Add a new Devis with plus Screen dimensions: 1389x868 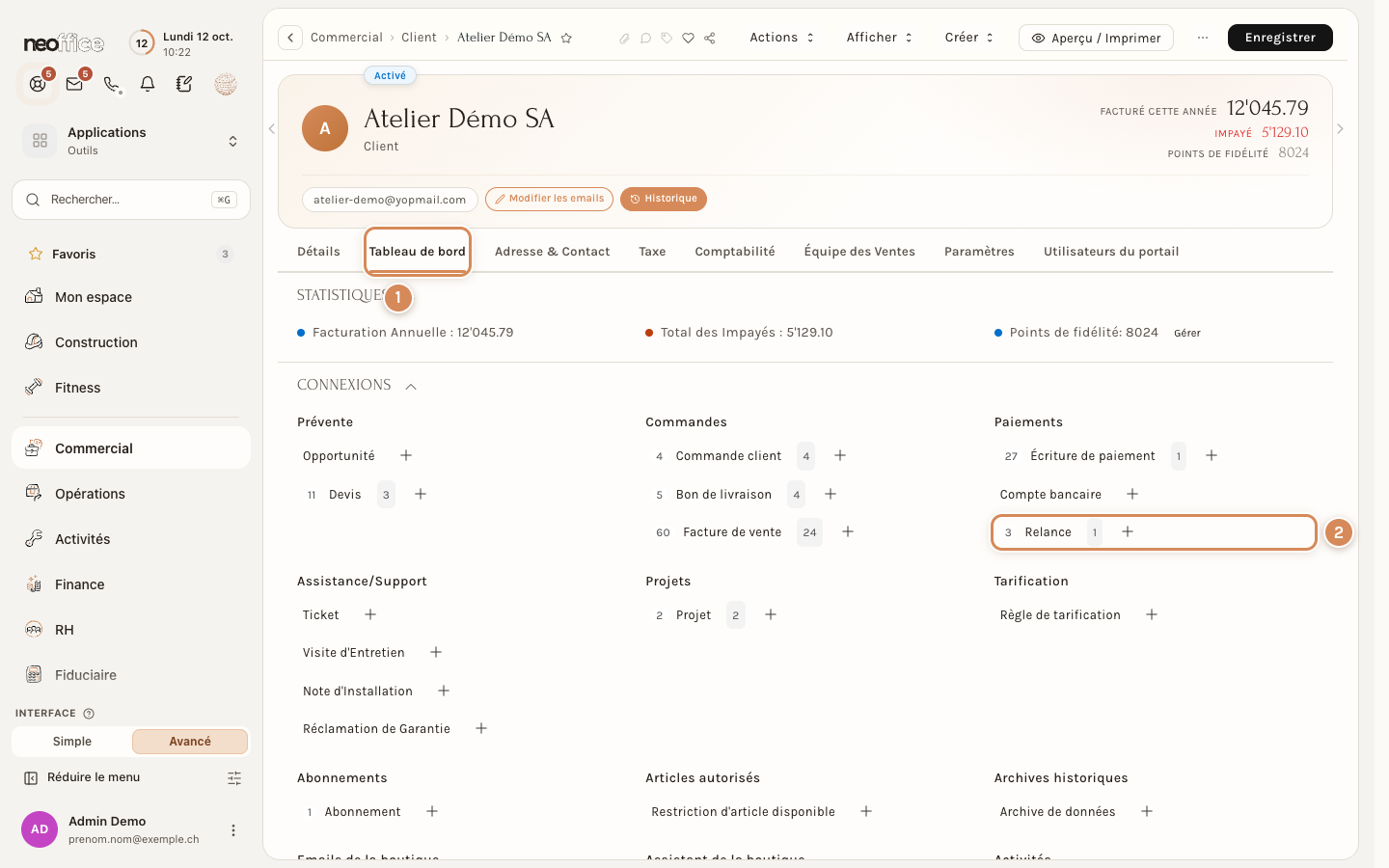point(421,494)
